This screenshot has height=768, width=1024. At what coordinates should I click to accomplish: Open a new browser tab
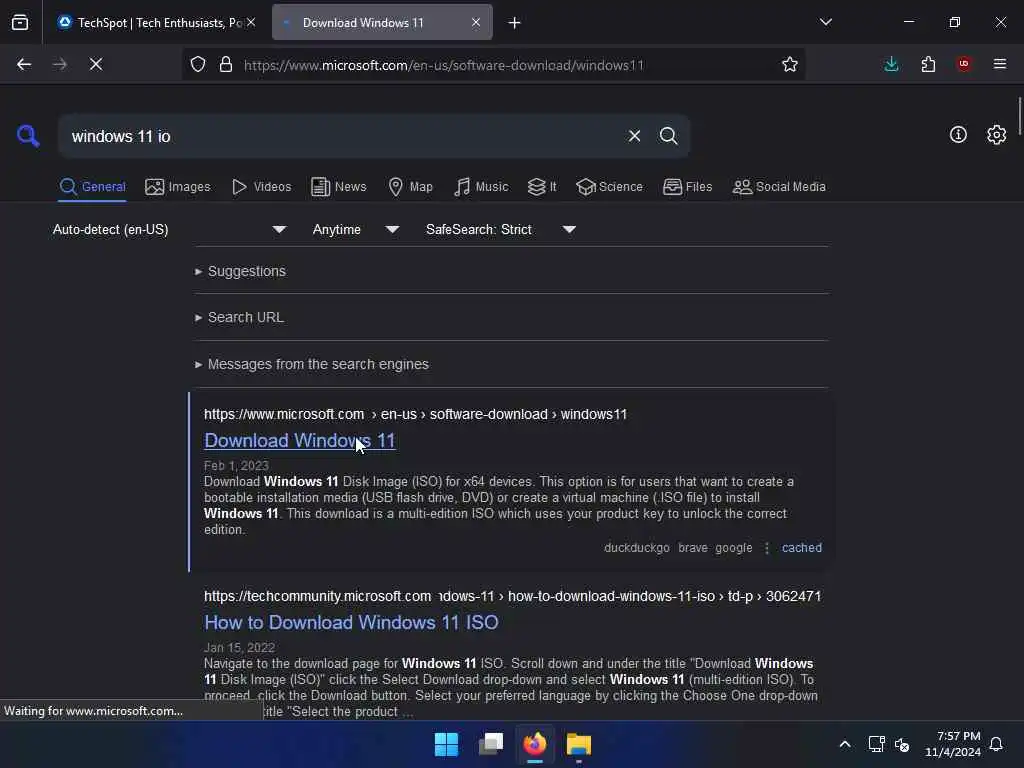[515, 23]
